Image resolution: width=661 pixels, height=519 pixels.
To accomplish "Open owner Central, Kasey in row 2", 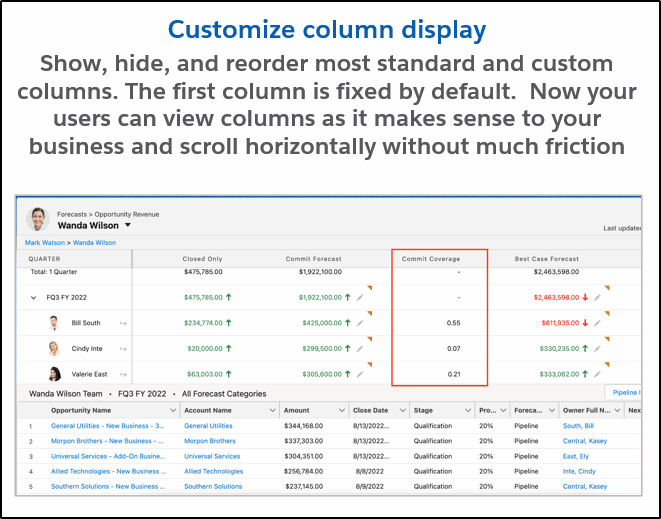I will pos(585,441).
